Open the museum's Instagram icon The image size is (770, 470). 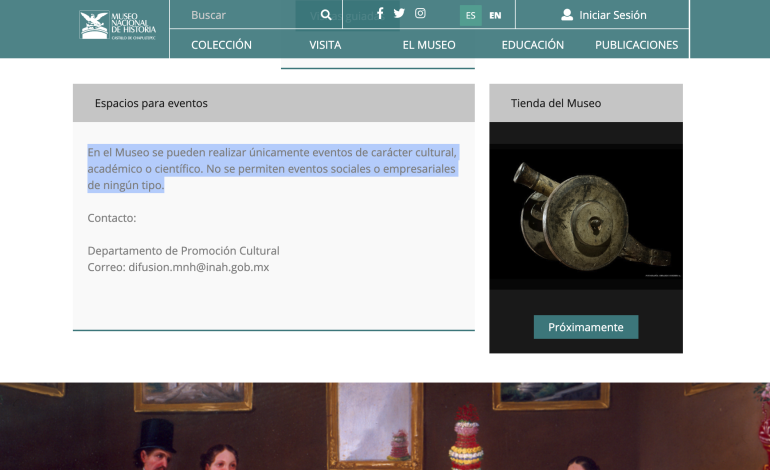tap(420, 13)
